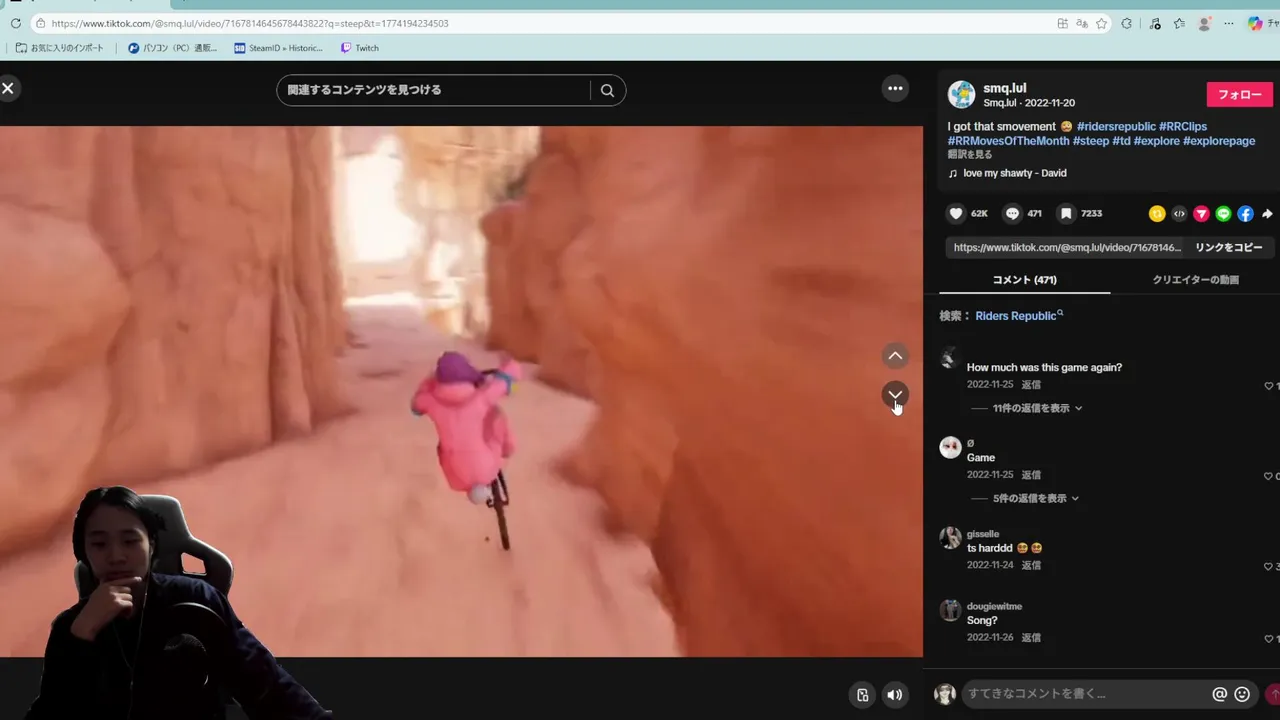Image resolution: width=1280 pixels, height=720 pixels.
Task: Open the #ridersrepublic hashtag
Action: [x=1116, y=127]
